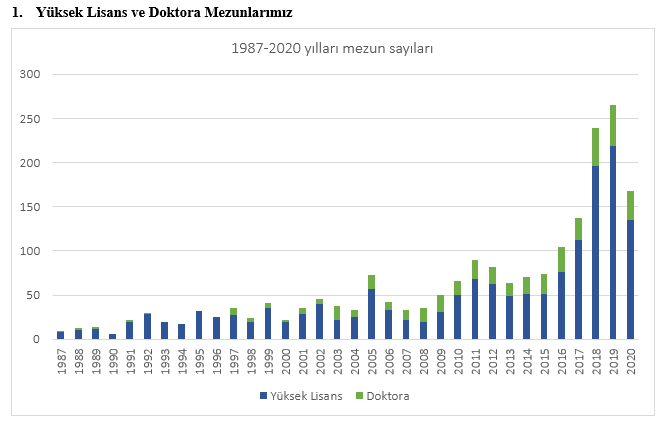Select the Doktora legend label
This screenshot has height=427, width=670.
(388, 396)
